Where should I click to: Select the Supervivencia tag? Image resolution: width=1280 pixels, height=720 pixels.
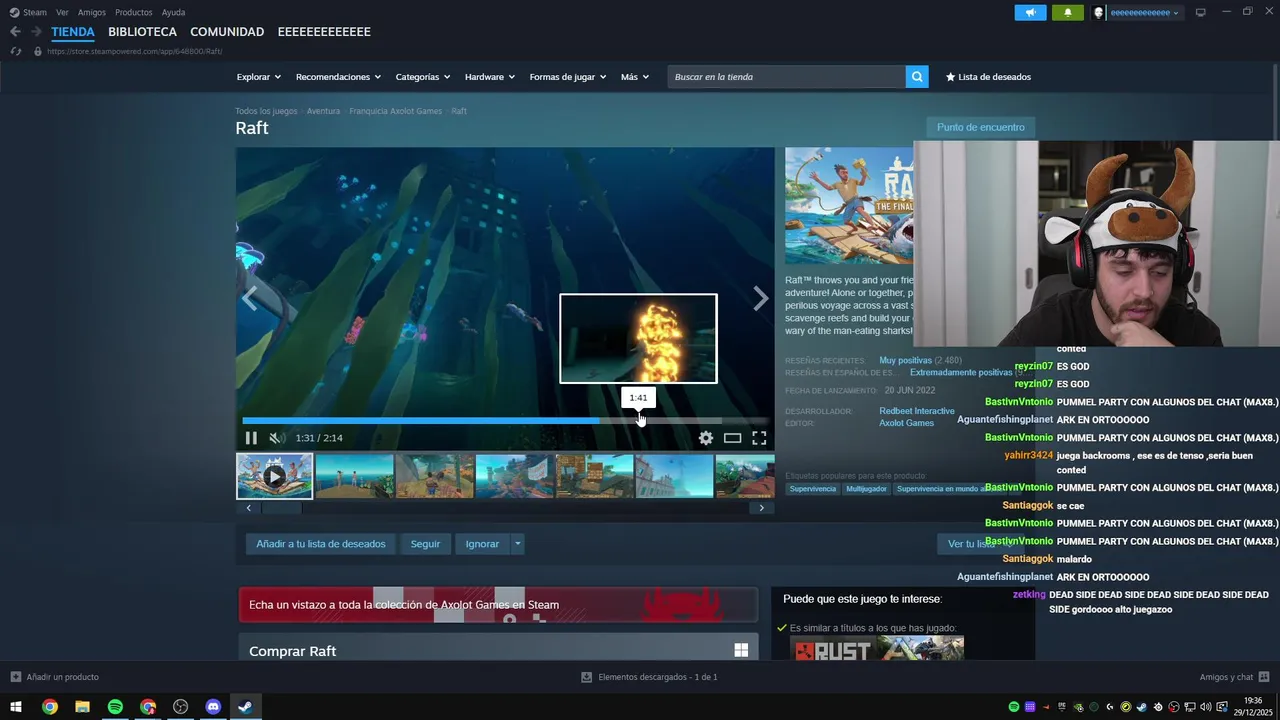coord(813,489)
